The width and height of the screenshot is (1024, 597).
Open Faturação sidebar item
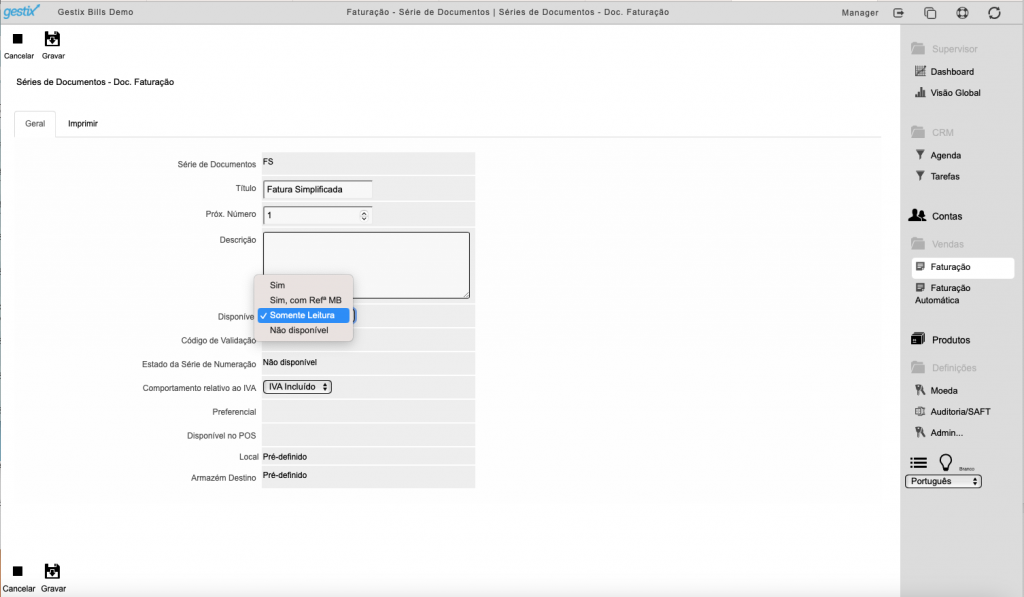tap(963, 267)
